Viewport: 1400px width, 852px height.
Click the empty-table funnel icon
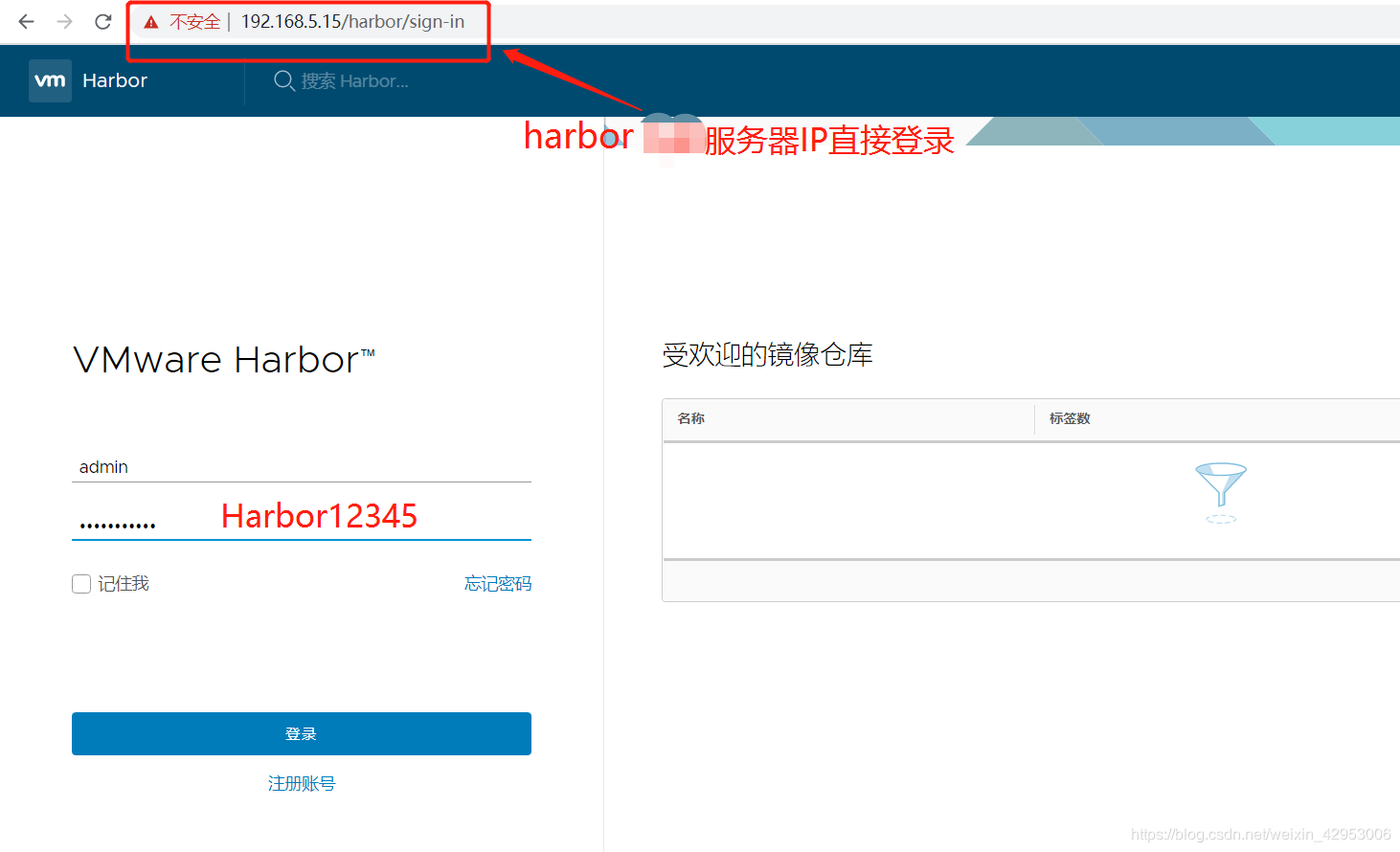(x=1221, y=493)
